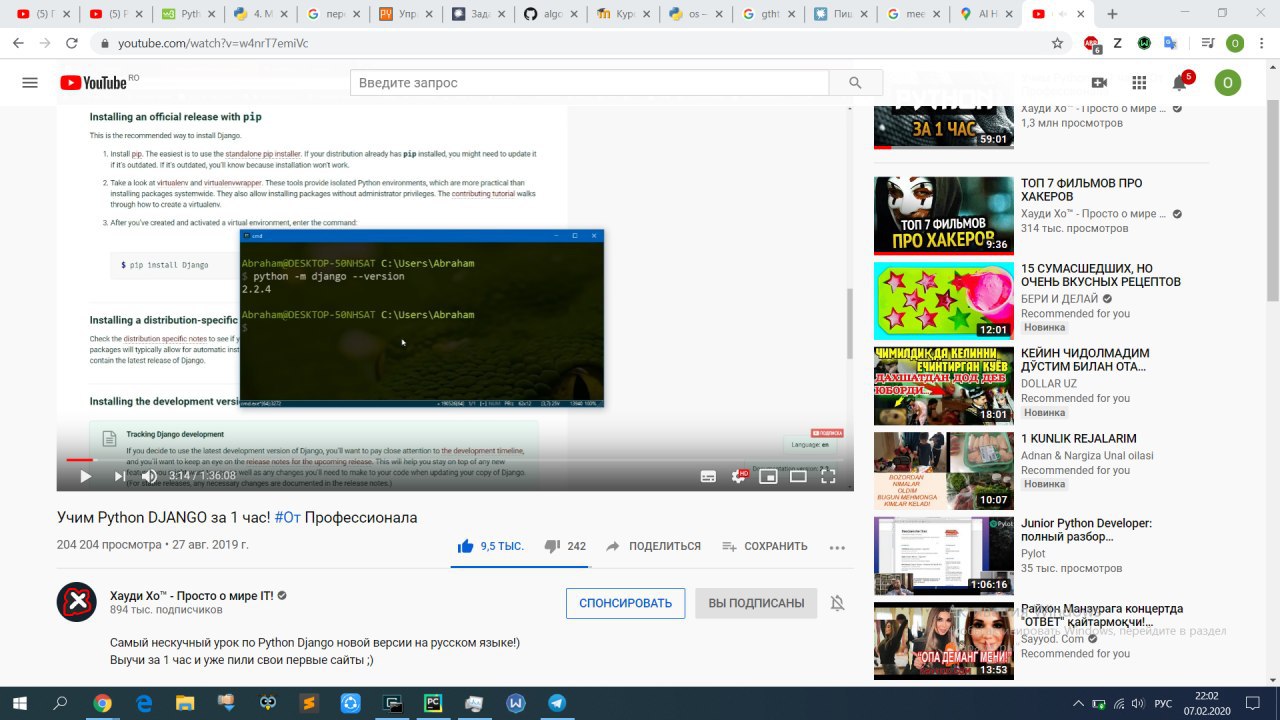Click the СПОНСИРОВАТЬ button
This screenshot has height=720, width=1280.
click(625, 603)
